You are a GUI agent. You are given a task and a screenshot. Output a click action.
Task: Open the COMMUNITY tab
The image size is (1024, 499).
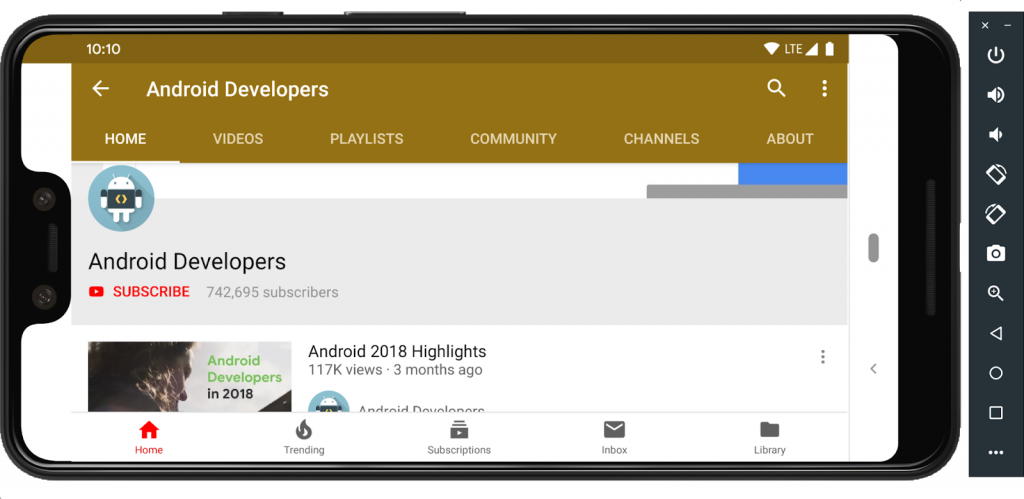point(513,138)
